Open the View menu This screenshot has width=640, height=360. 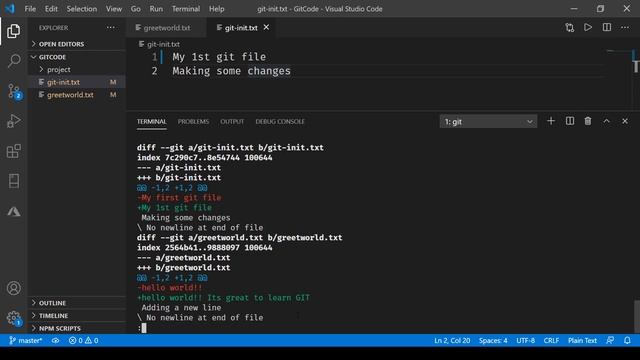click(x=114, y=9)
